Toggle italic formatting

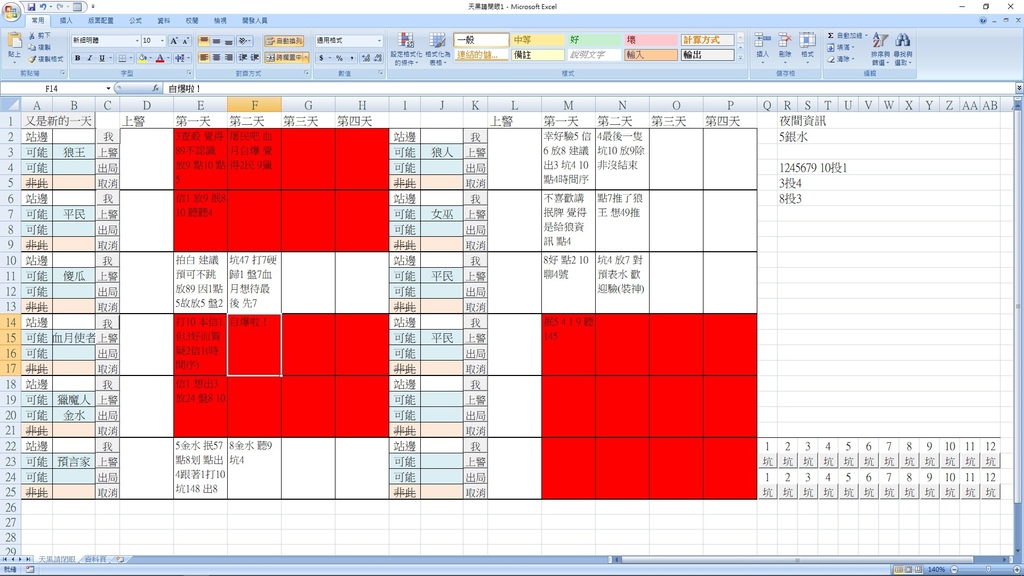(89, 58)
